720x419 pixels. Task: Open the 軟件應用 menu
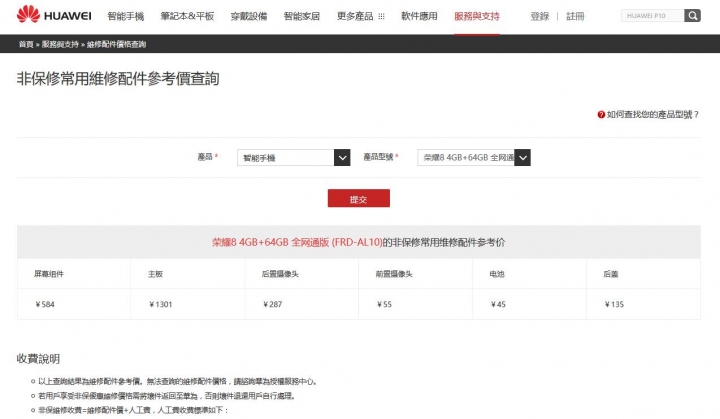tap(419, 17)
